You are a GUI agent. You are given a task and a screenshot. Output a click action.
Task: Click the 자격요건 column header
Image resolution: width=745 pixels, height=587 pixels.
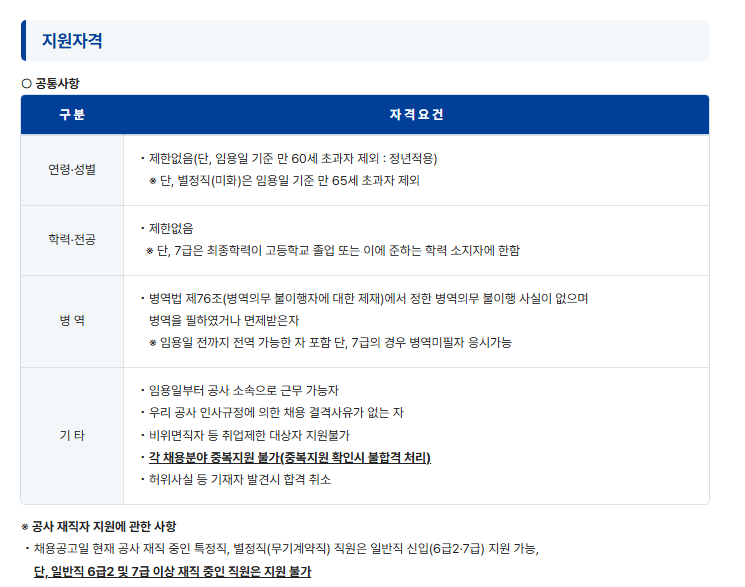pyautogui.click(x=416, y=115)
